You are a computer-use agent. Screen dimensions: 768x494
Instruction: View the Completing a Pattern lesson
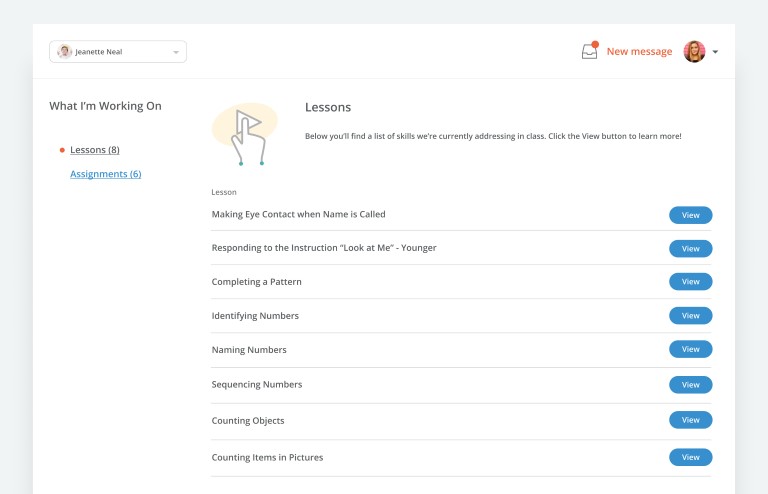[691, 282]
